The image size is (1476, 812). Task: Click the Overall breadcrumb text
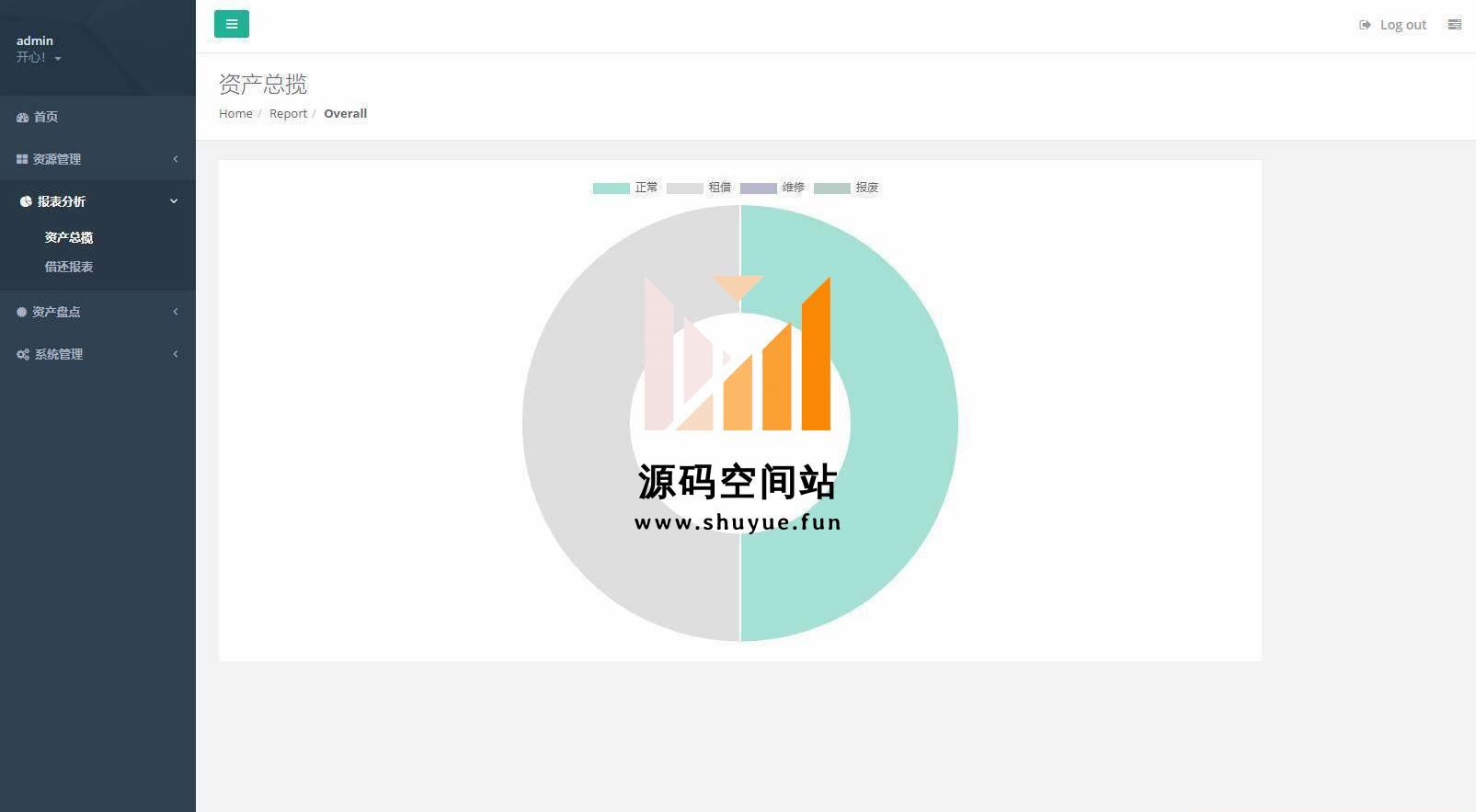coord(345,113)
